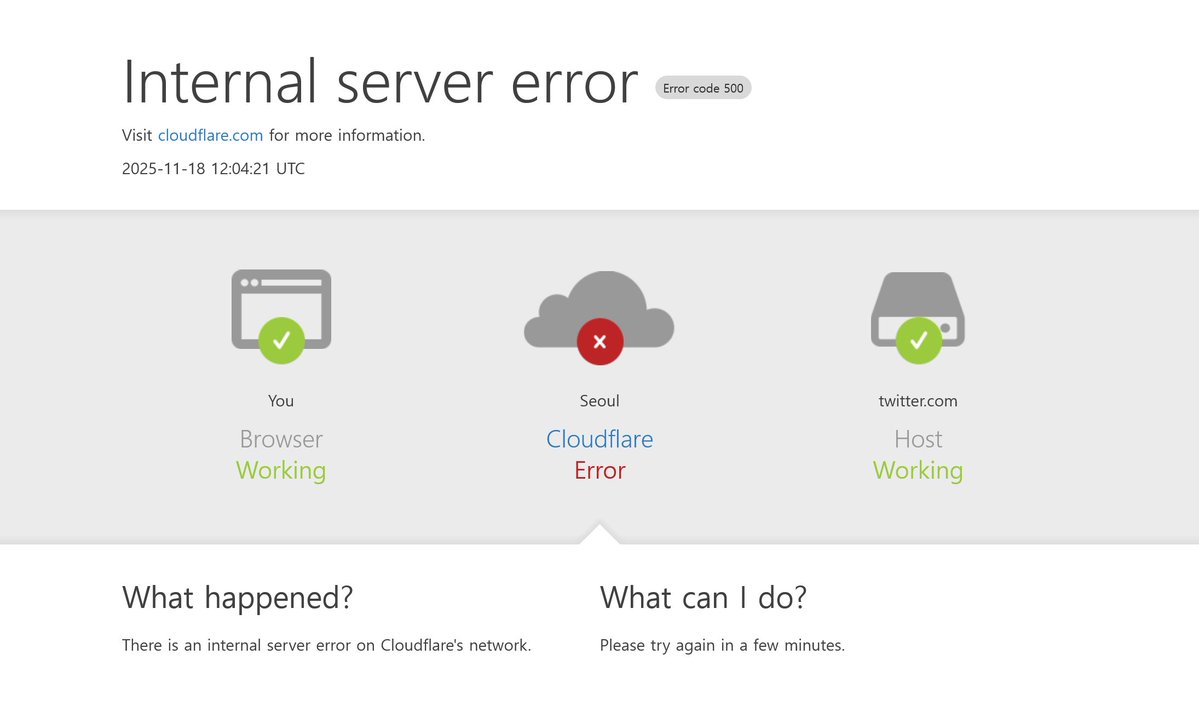Image resolution: width=1199 pixels, height=706 pixels.
Task: Click the Cloudflare link under Seoul
Action: pos(600,439)
